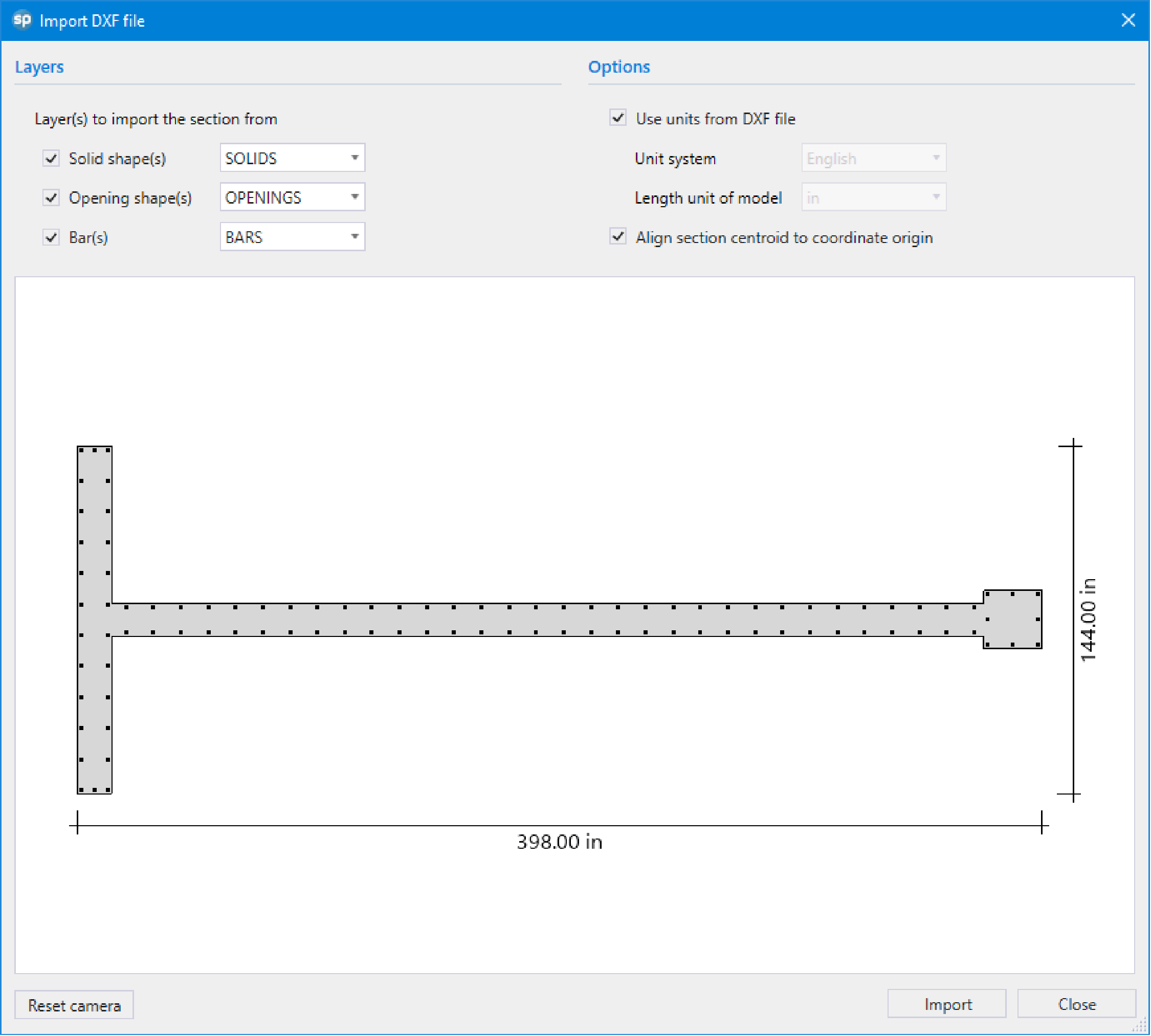Image resolution: width=1151 pixels, height=1036 pixels.
Task: Click the Reset camera button
Action: click(x=74, y=1006)
